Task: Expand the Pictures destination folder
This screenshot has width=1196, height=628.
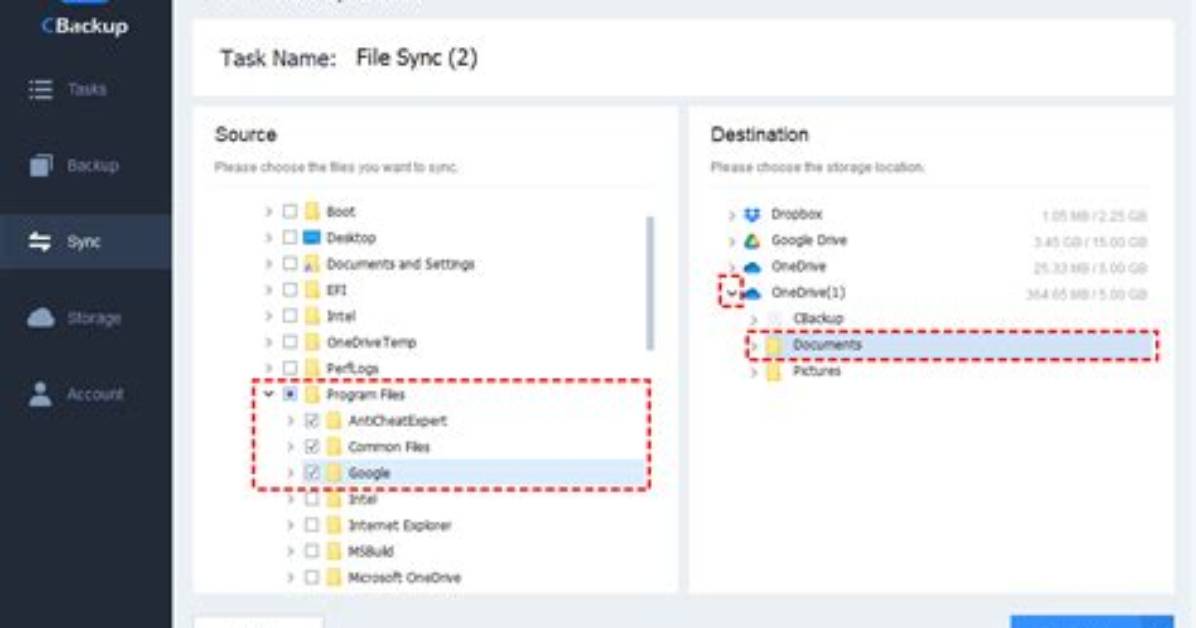Action: click(754, 372)
